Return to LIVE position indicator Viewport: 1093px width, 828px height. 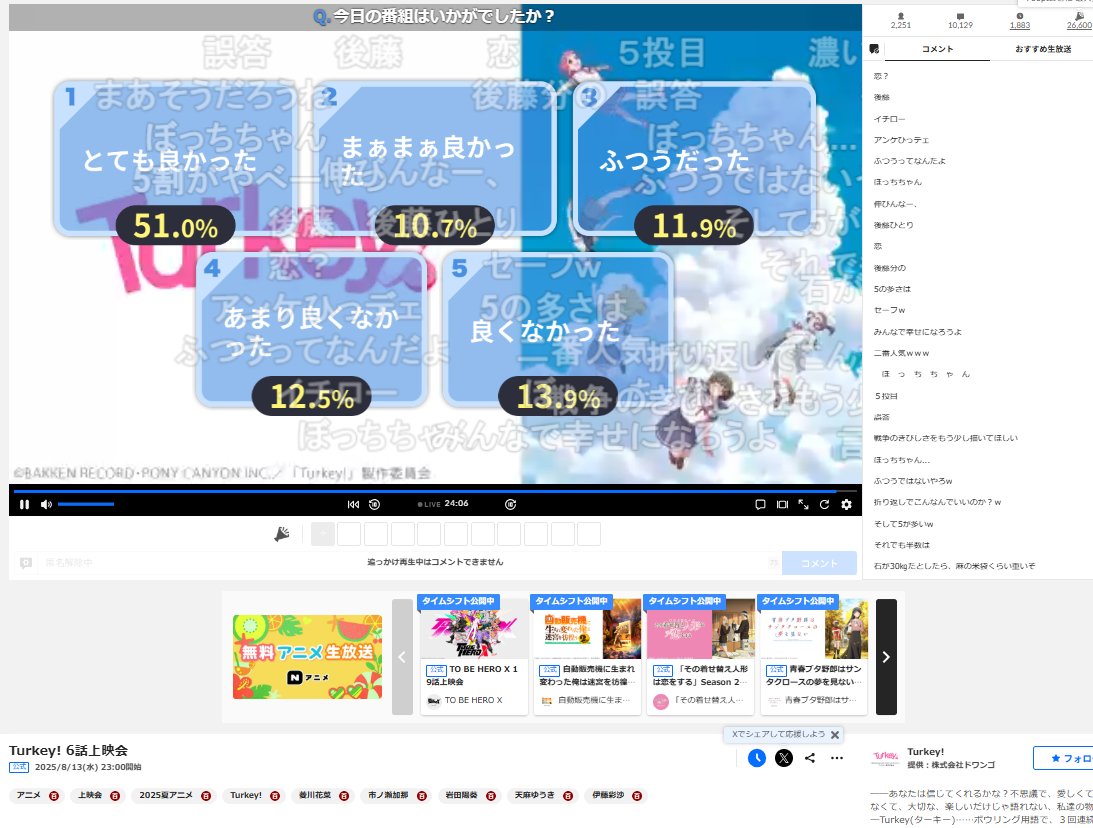coord(429,505)
